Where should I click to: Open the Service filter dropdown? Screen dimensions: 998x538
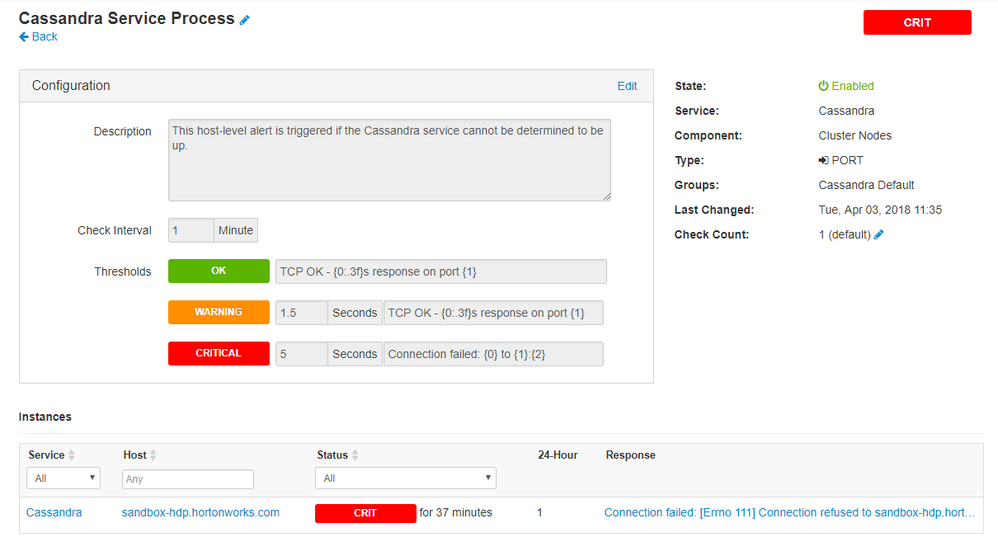click(x=64, y=478)
